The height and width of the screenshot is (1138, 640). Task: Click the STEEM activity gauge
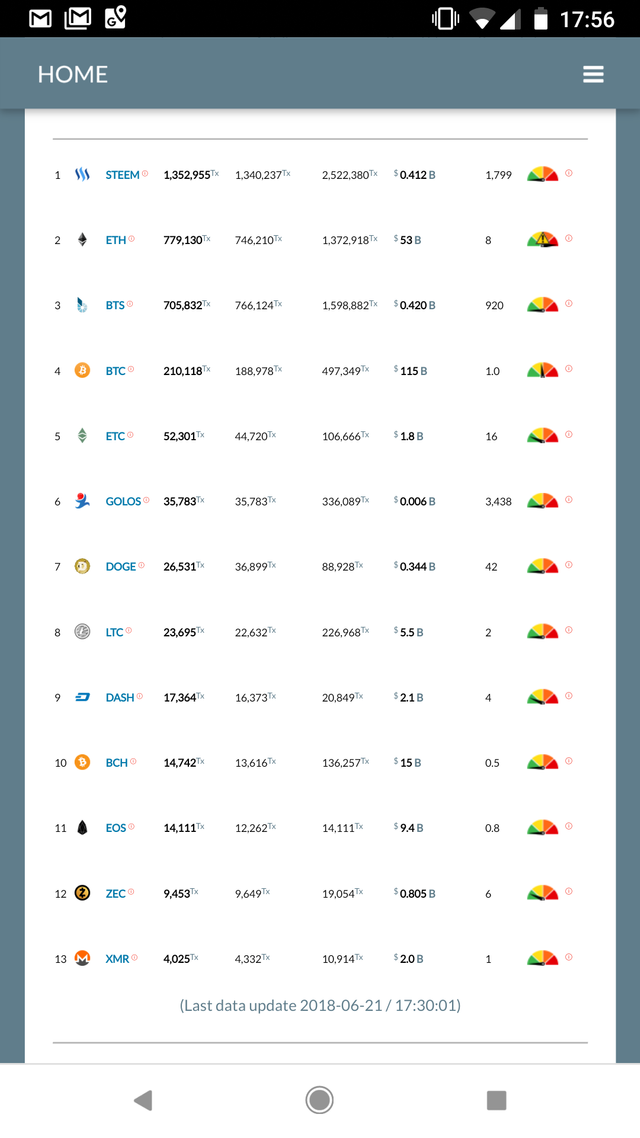point(542,175)
